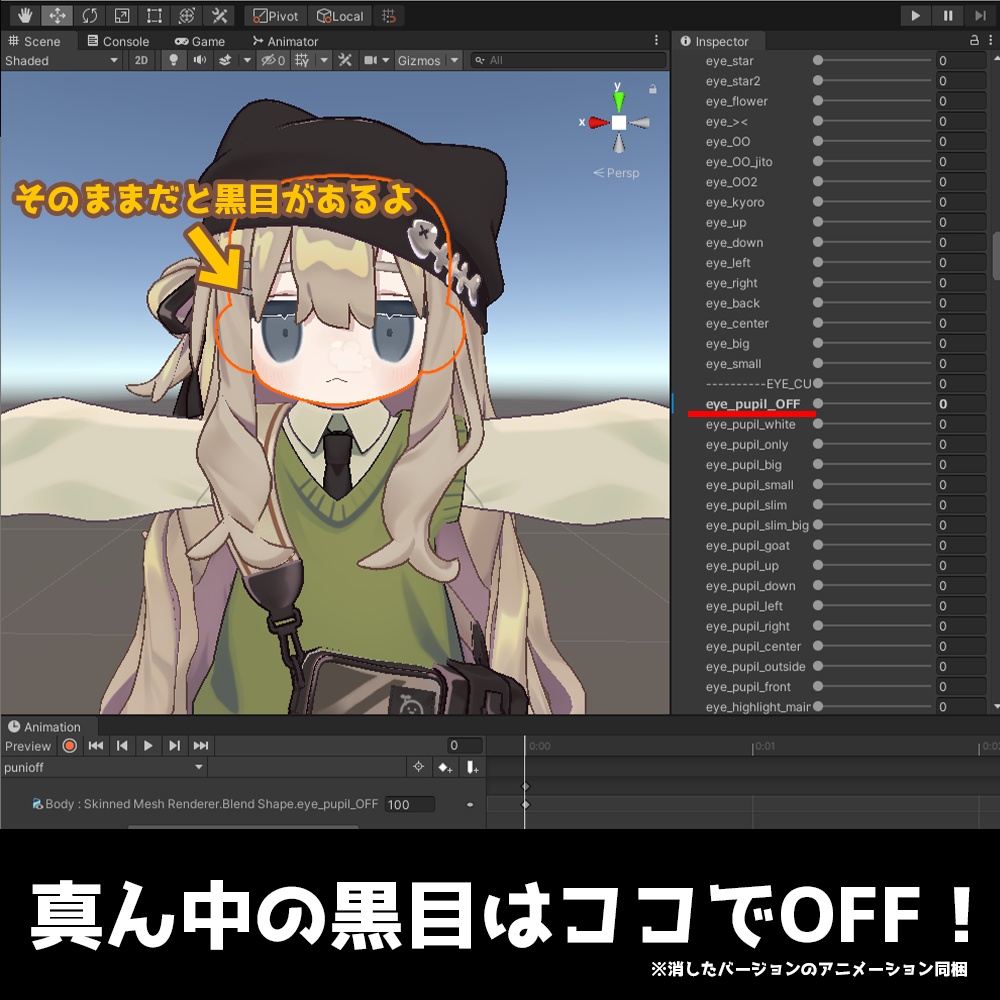Switch coordinate space to Local
This screenshot has width=1000, height=1000.
pyautogui.click(x=340, y=16)
